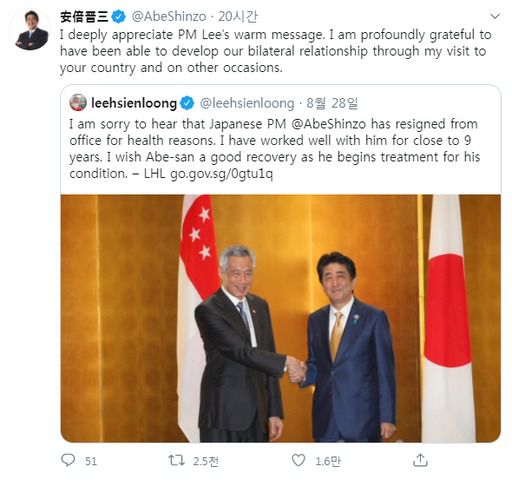
Task: Open Abe Shinzo's profile avatar
Action: tap(32, 30)
